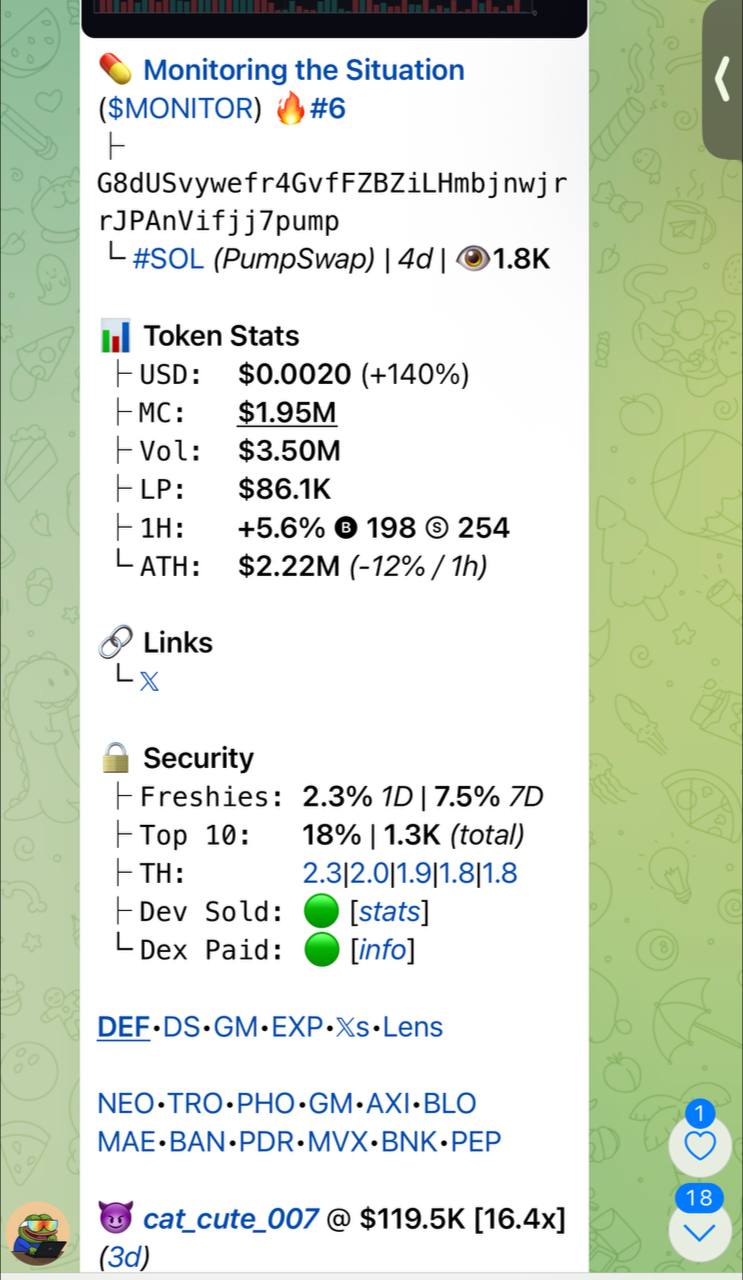The image size is (743, 1280).
Task: Open the X link under Links
Action: tap(149, 682)
